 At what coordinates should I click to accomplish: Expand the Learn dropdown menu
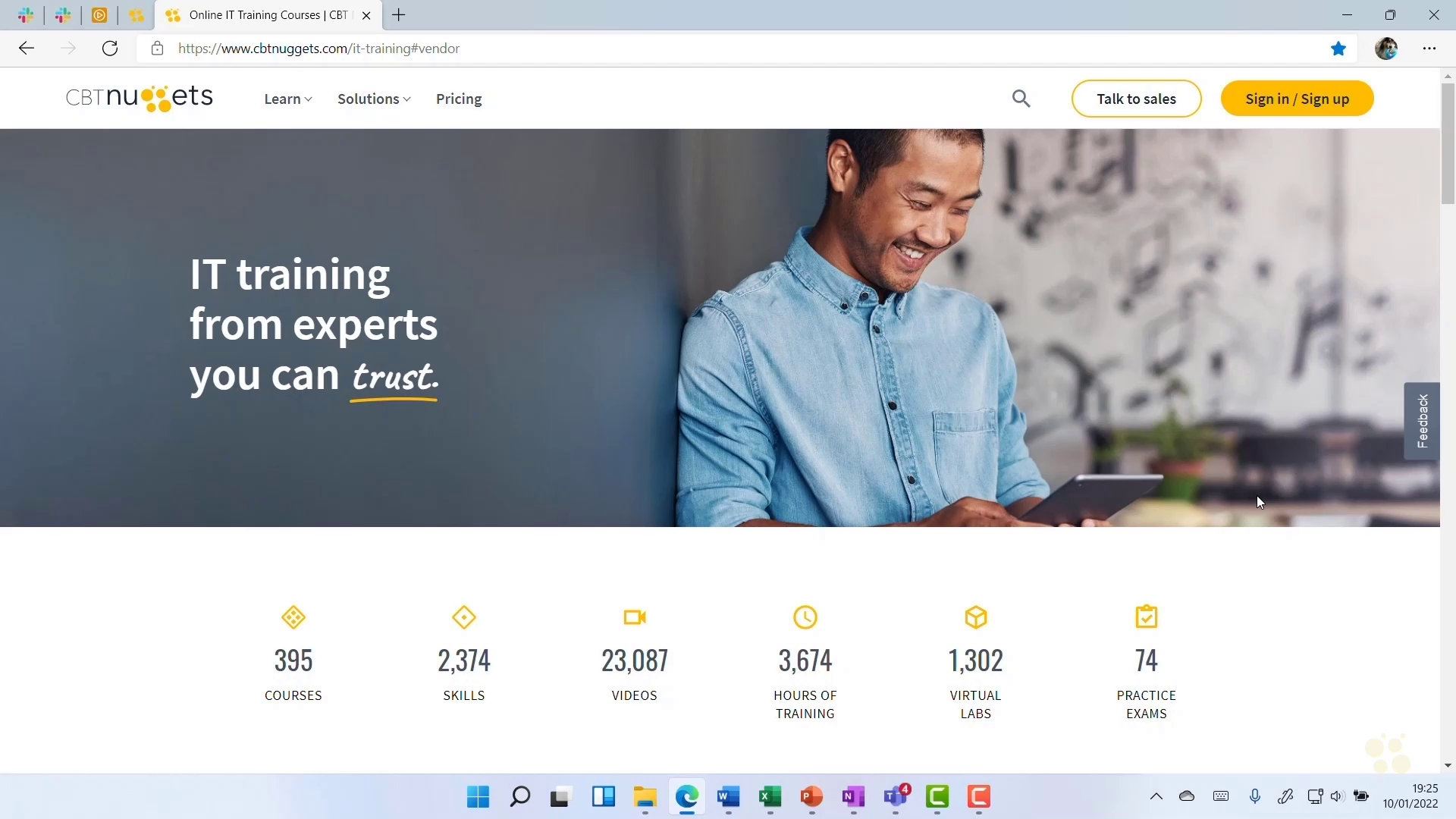288,99
